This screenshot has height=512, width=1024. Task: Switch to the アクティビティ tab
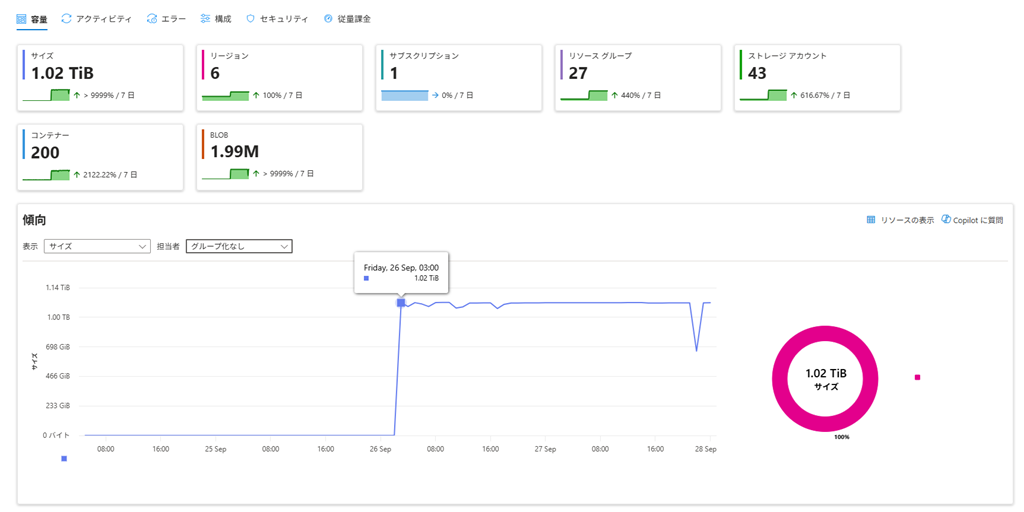coord(103,19)
